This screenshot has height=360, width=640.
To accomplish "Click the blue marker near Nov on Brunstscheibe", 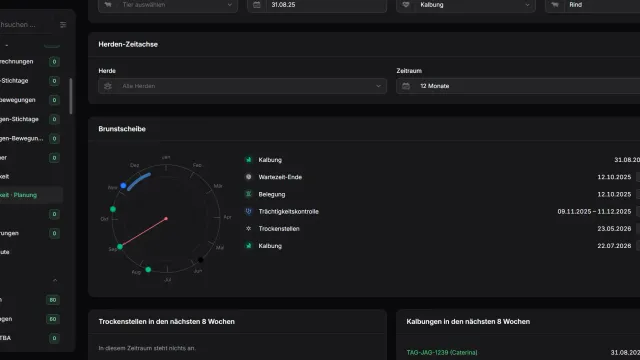I will click(x=123, y=186).
